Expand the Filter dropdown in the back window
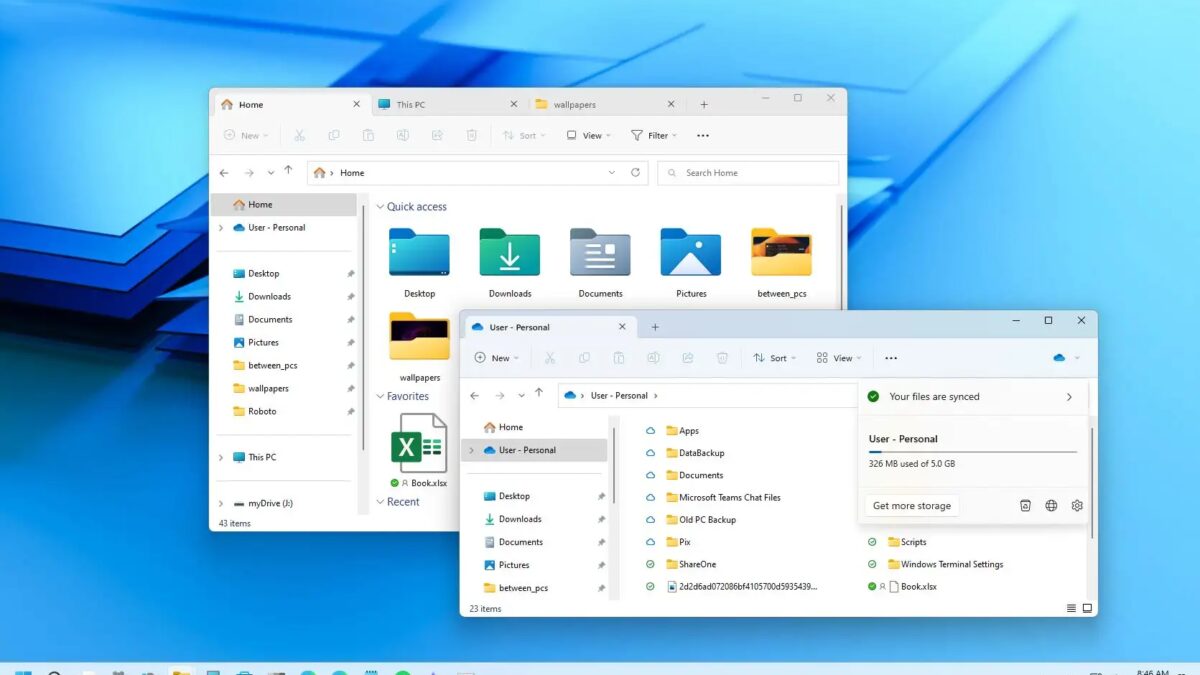 654,135
